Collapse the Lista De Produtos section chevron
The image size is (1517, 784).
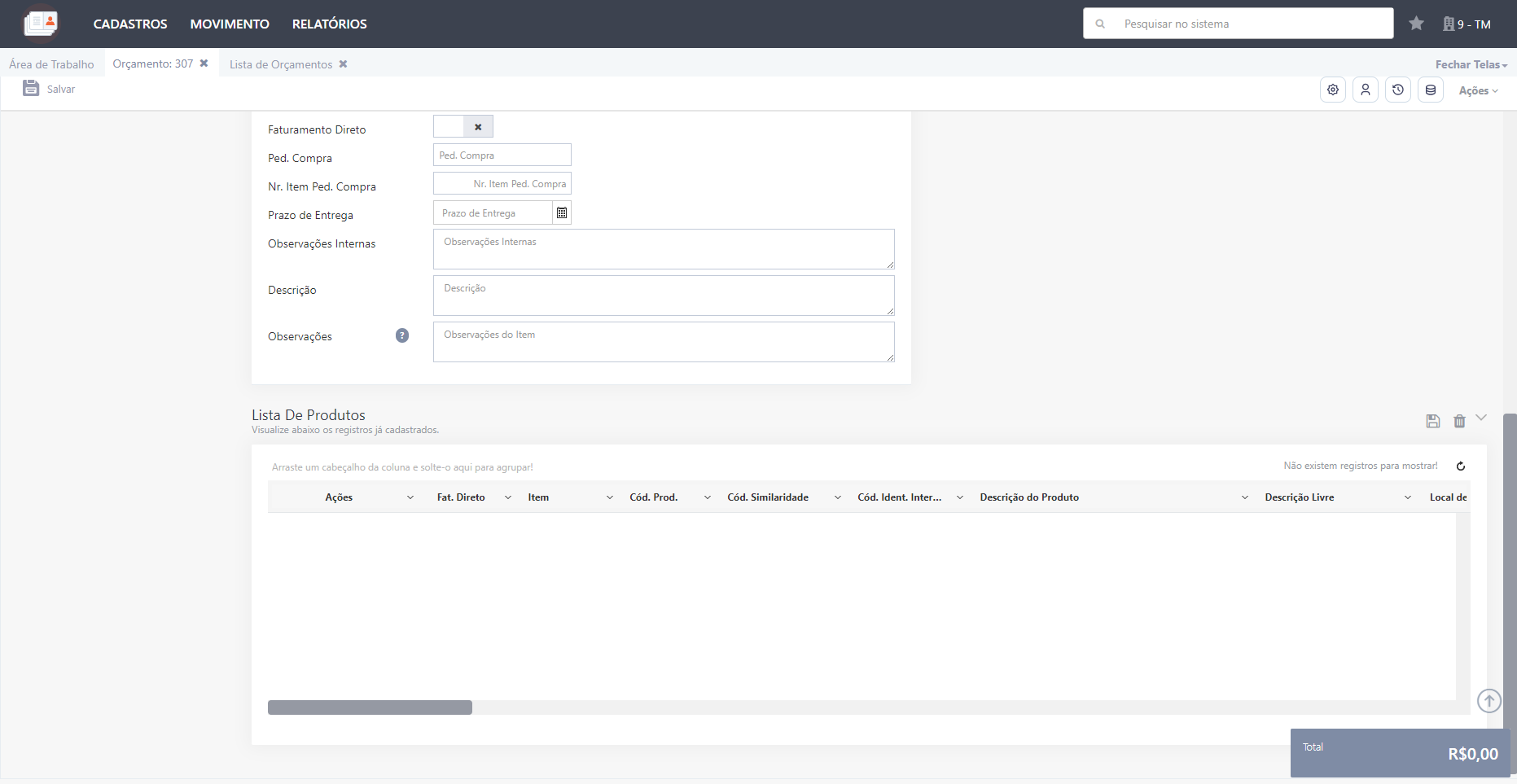[x=1481, y=418]
